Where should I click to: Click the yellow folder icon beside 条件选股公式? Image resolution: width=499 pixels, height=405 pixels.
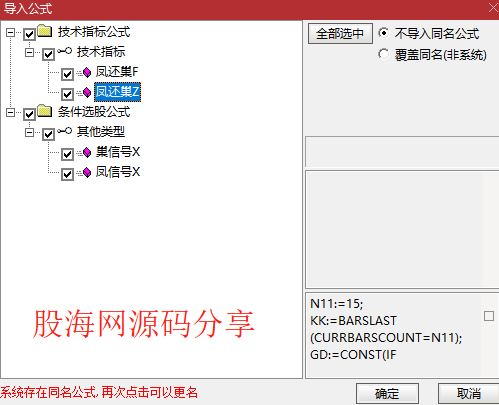tap(45, 111)
